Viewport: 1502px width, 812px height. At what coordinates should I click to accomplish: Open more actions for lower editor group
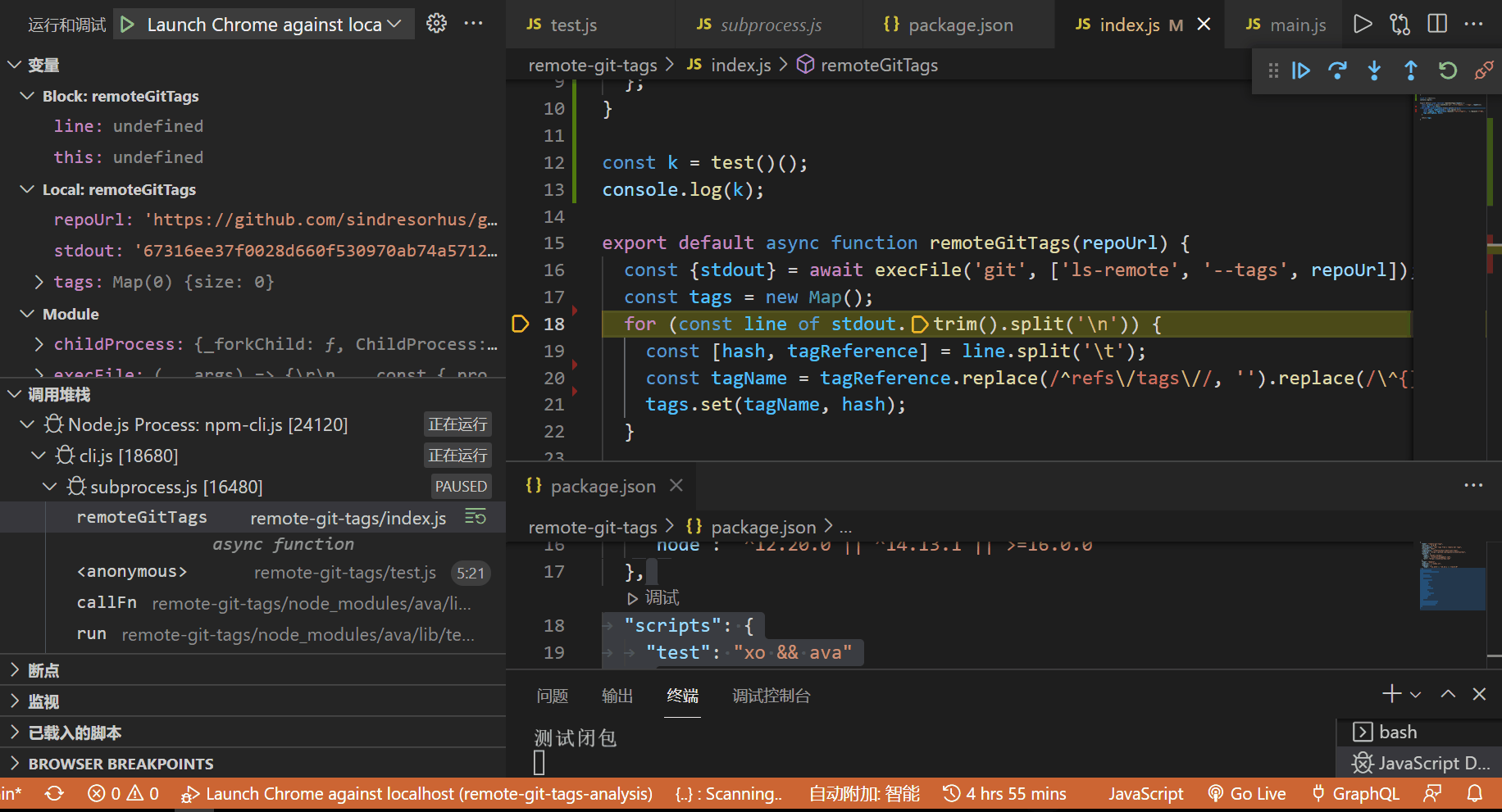1474,485
